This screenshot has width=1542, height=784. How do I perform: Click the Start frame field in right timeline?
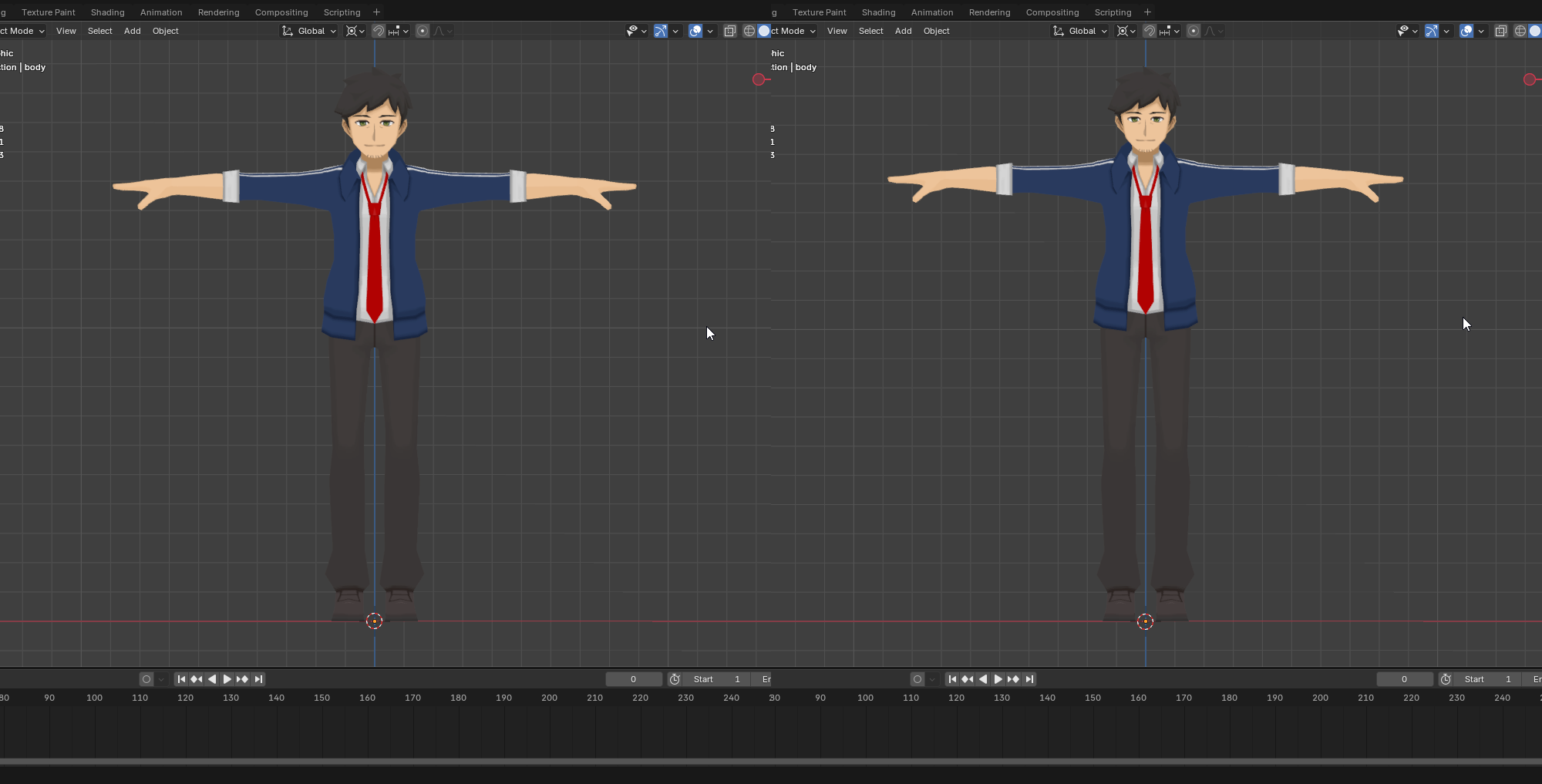click(1488, 679)
